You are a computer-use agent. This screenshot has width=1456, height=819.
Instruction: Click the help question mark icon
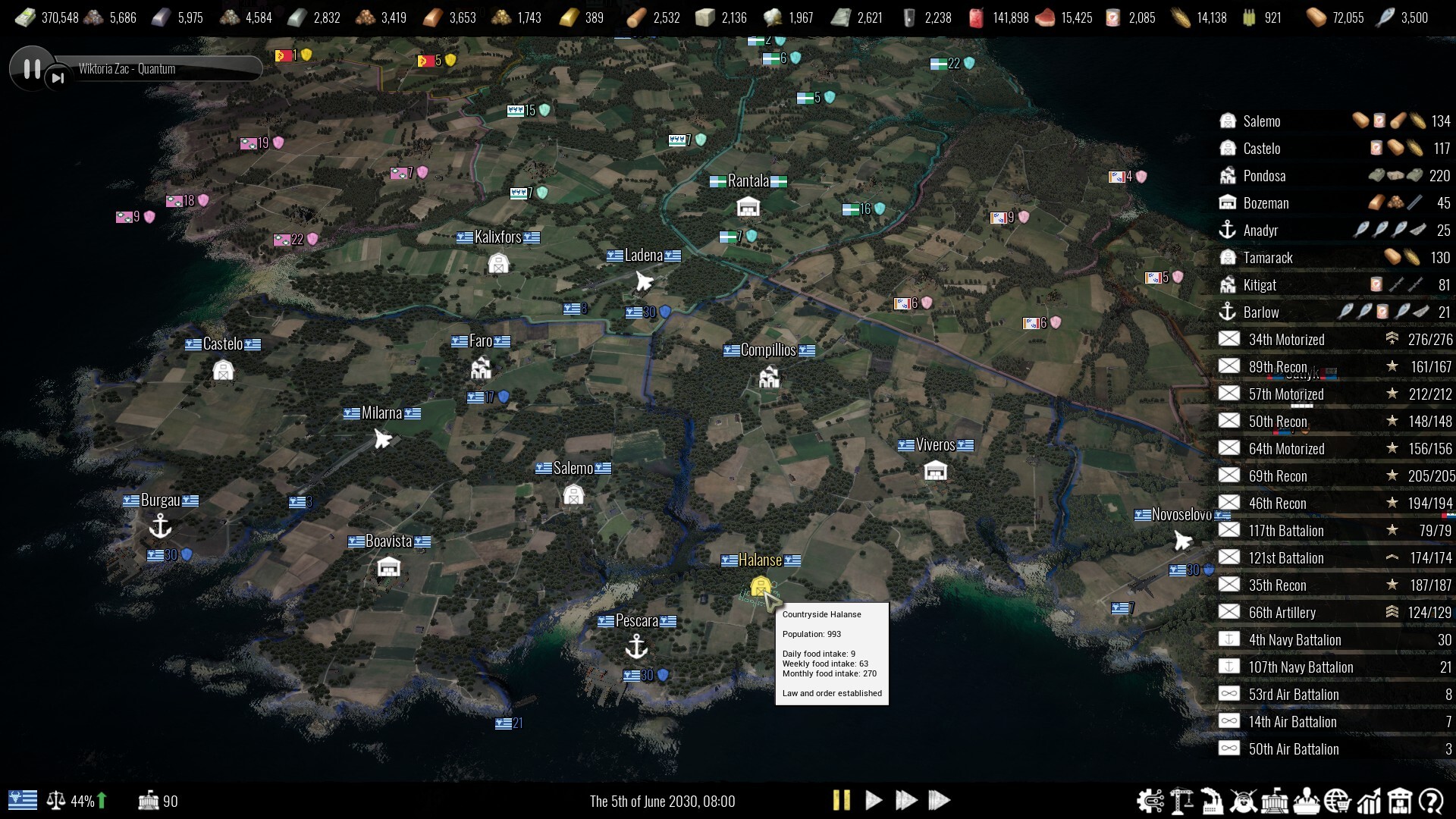click(x=1431, y=801)
